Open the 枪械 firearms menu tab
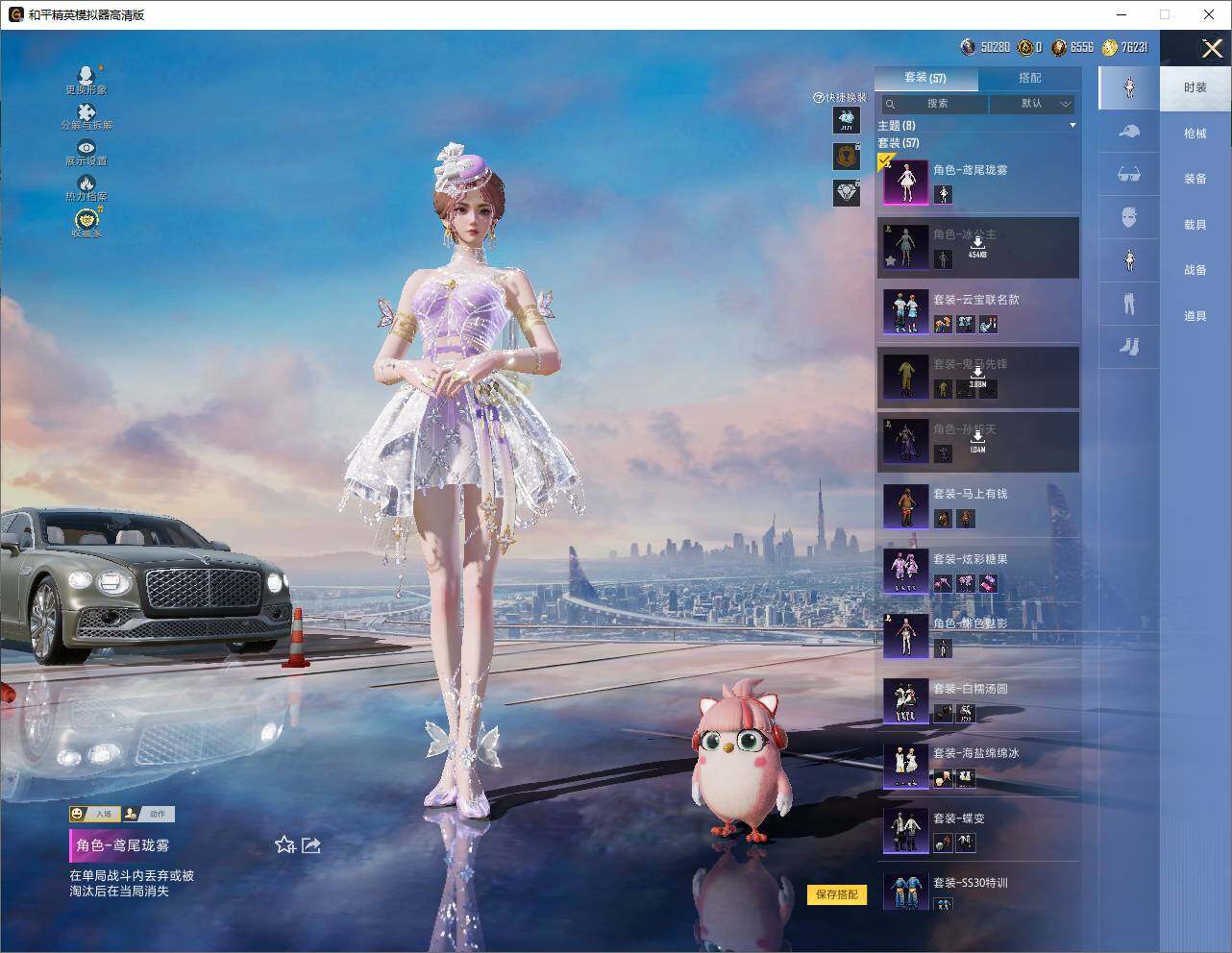Viewport: 1232px width, 953px height. coord(1195,134)
